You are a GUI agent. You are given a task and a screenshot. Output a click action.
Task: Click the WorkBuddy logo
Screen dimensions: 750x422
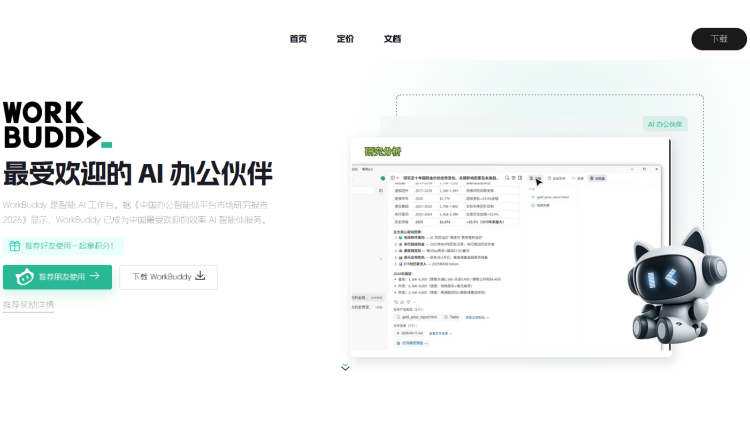point(57,124)
